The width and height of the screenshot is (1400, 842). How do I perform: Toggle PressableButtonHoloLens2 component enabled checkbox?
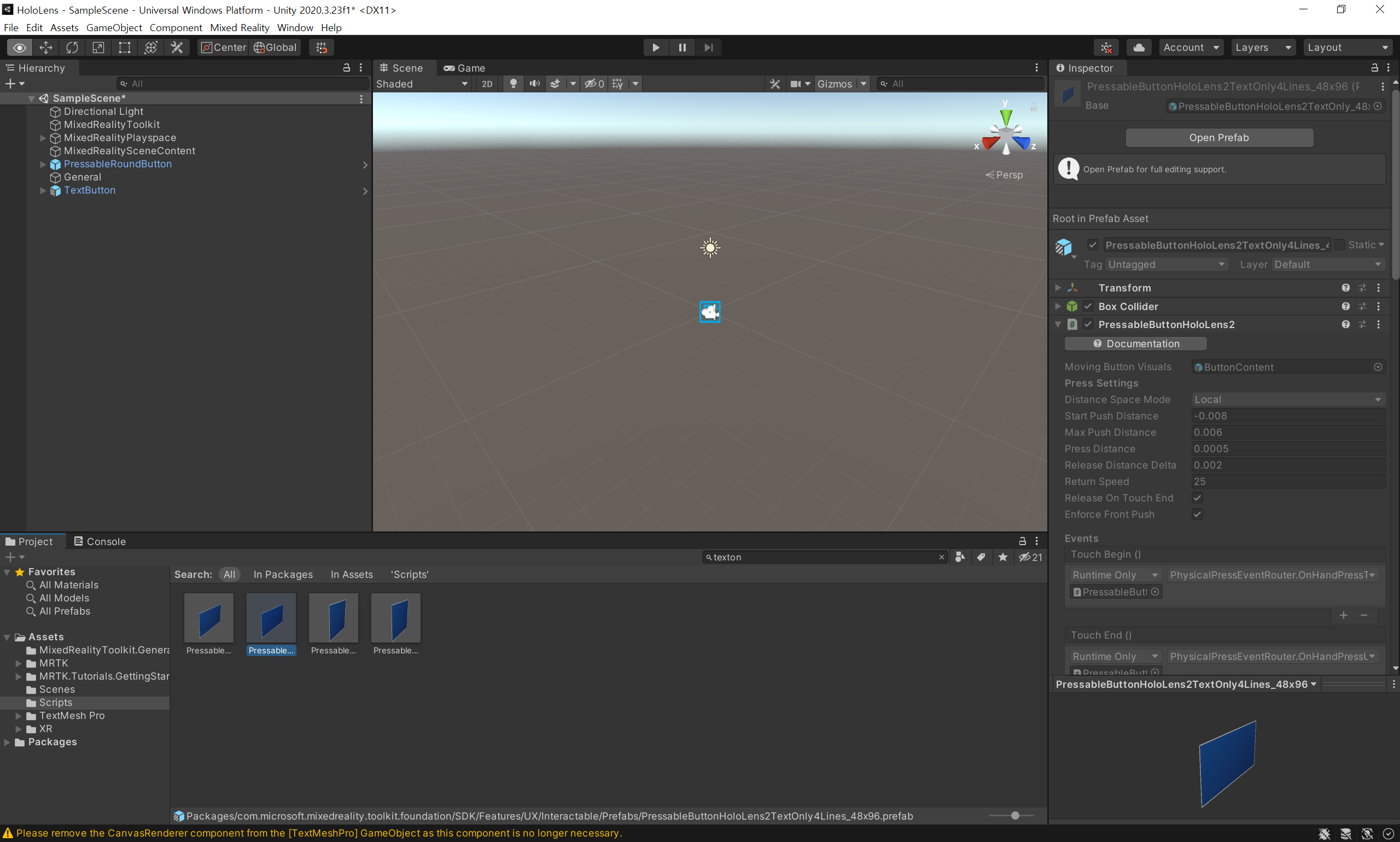click(x=1088, y=325)
